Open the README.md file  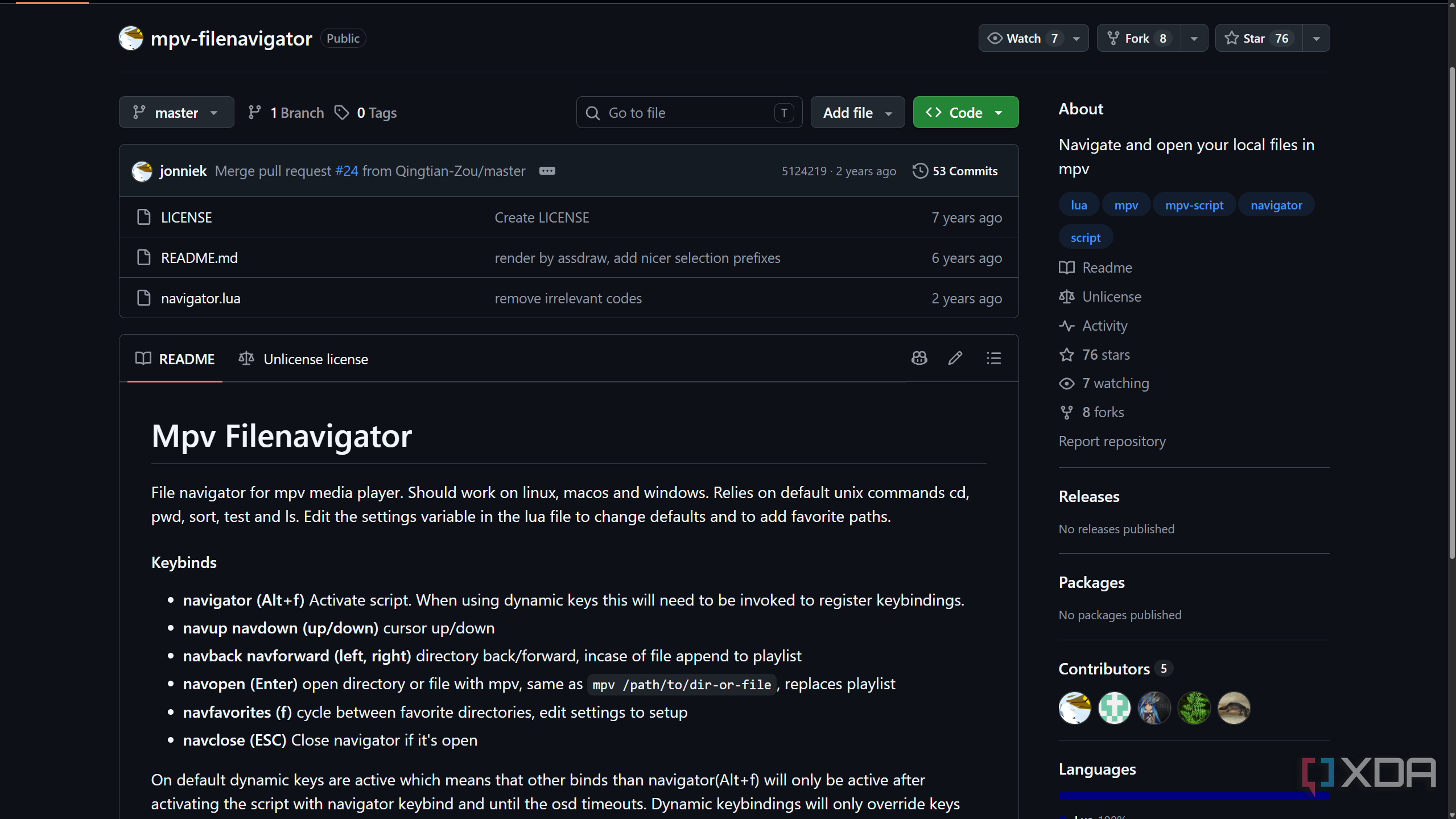point(200,258)
